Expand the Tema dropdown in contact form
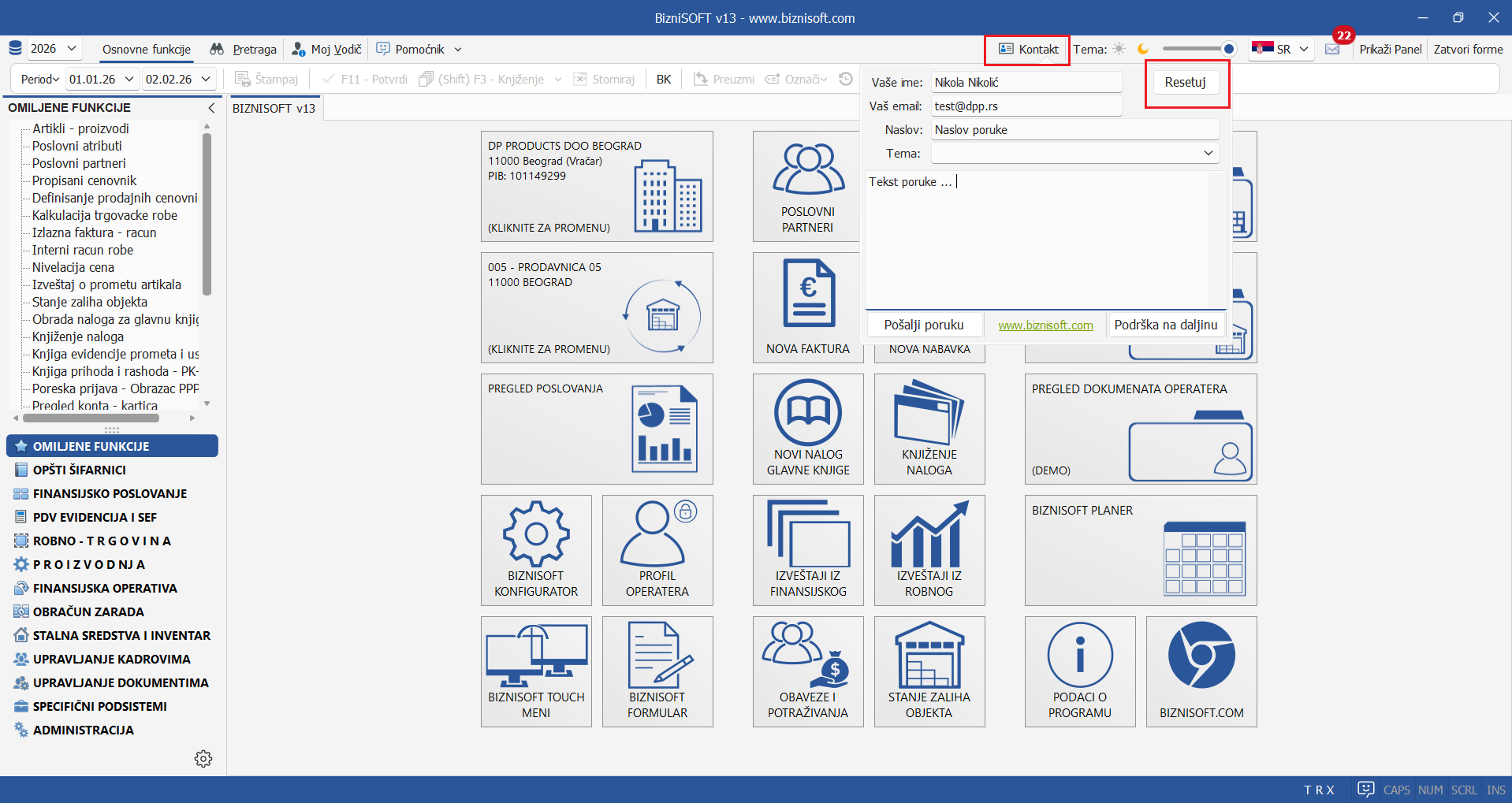The height and width of the screenshot is (803, 1512). pos(1208,153)
